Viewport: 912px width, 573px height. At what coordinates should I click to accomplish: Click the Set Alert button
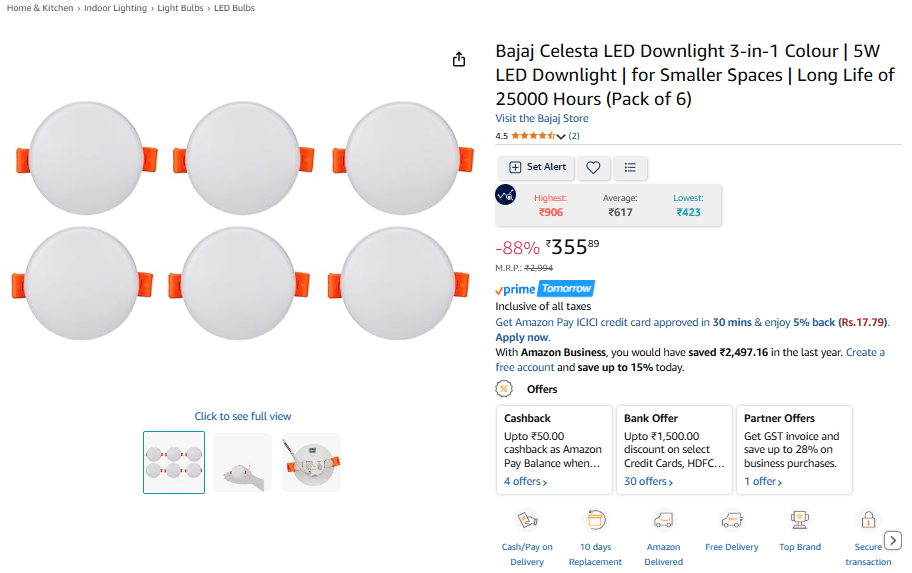pos(537,167)
